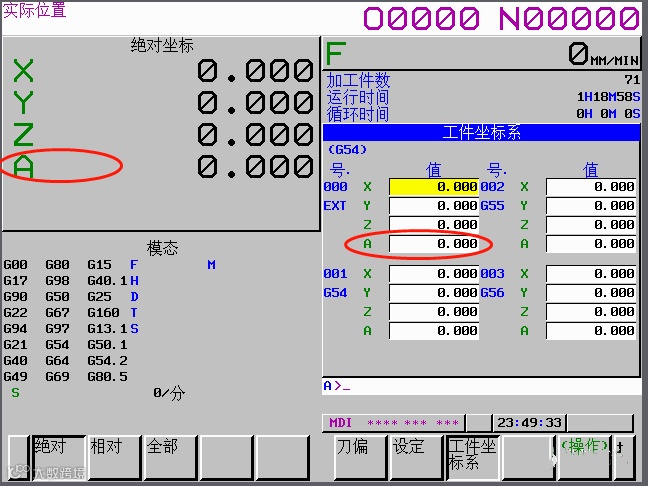Image resolution: width=648 pixels, height=486 pixels.
Task: Select the G55 Z offset value field
Action: coord(591,225)
